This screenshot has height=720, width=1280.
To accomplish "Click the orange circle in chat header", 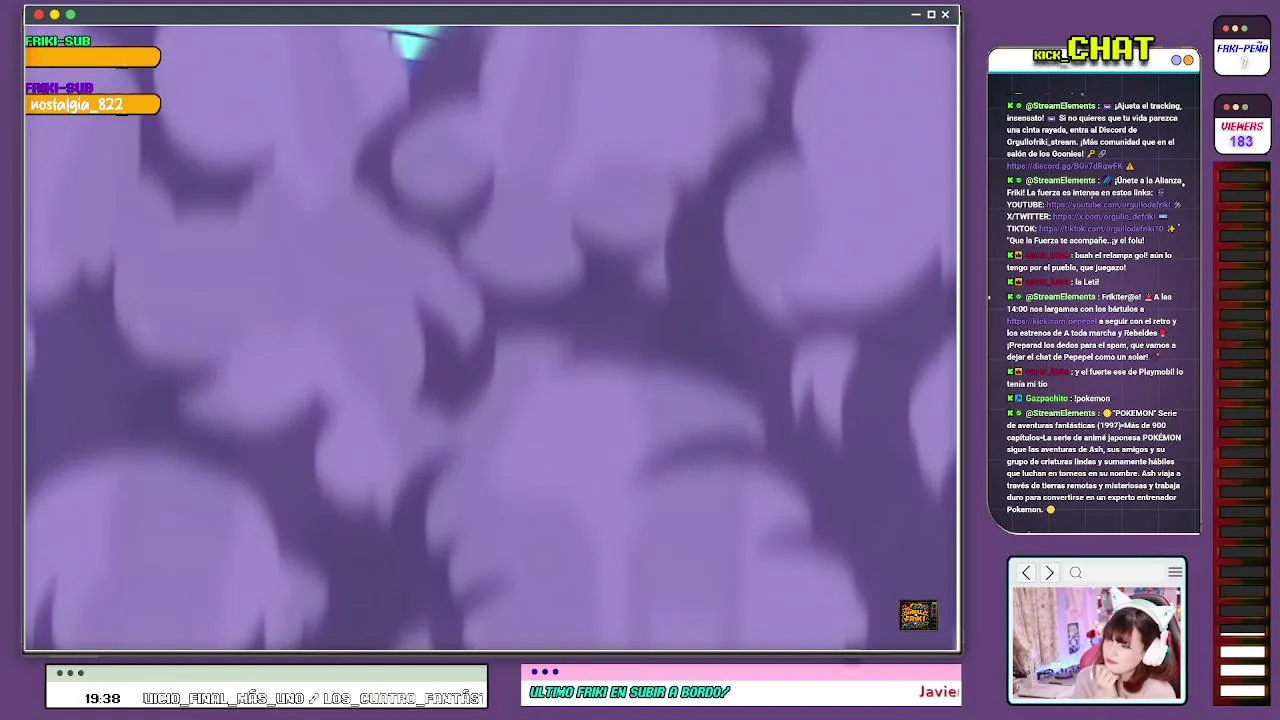I will point(1188,60).
